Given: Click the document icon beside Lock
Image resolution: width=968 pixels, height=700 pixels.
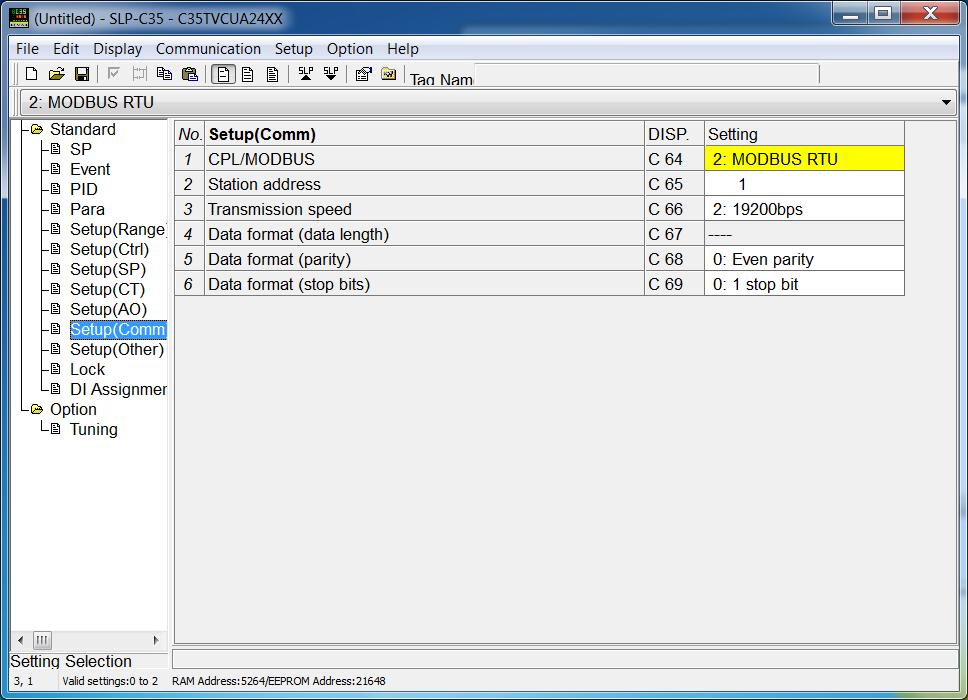Looking at the screenshot, I should (56, 369).
